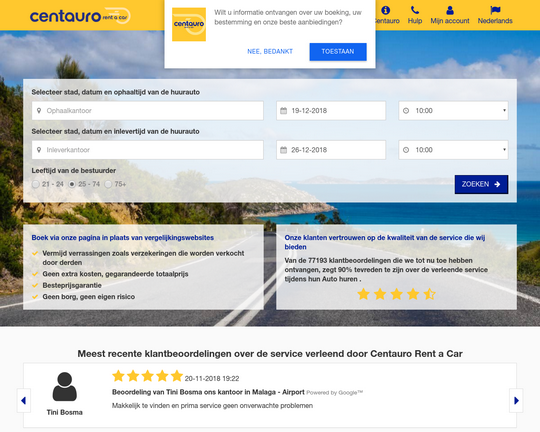The height and width of the screenshot is (432, 540).
Task: Click 'Geen extra kosten, gegarandeerde totaalprijs' text
Action: pos(115,274)
